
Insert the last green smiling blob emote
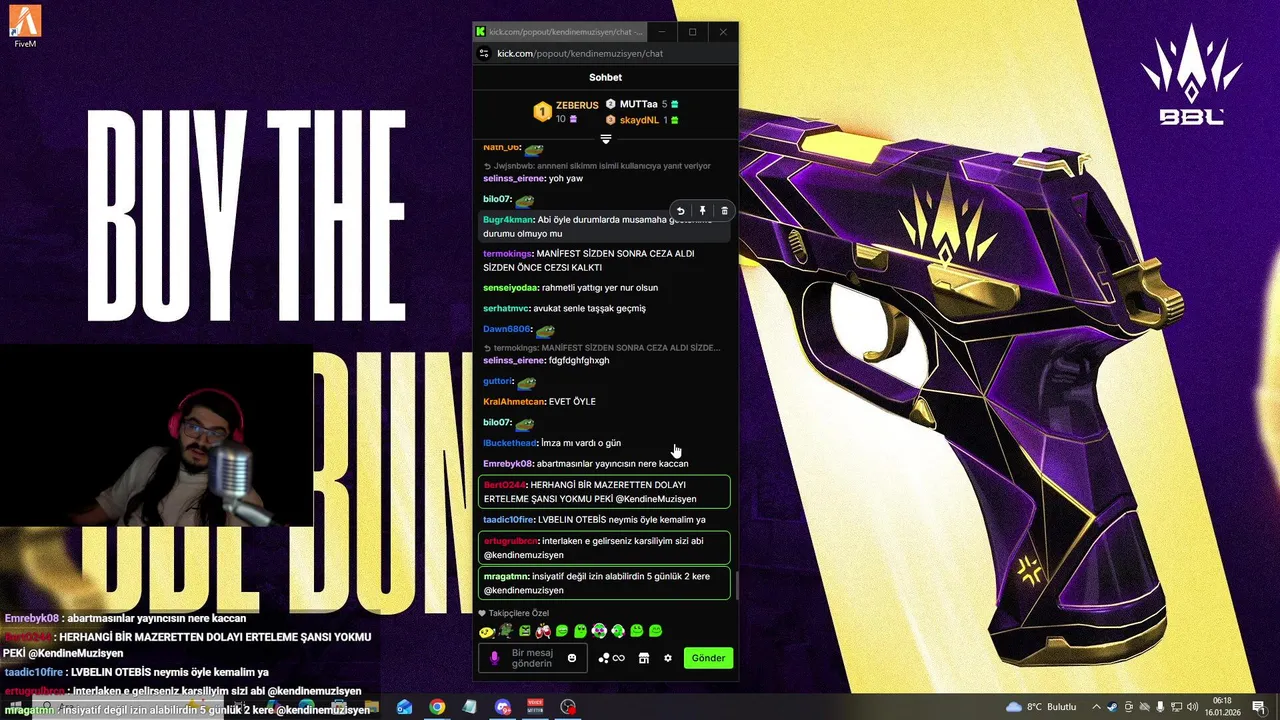pos(655,631)
